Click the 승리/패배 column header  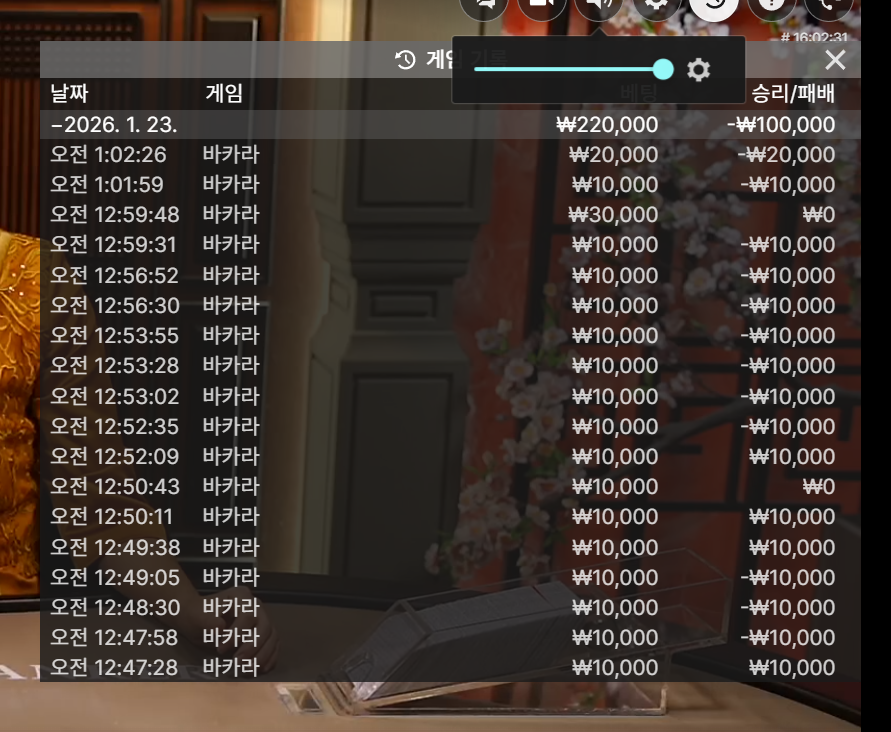click(x=793, y=93)
